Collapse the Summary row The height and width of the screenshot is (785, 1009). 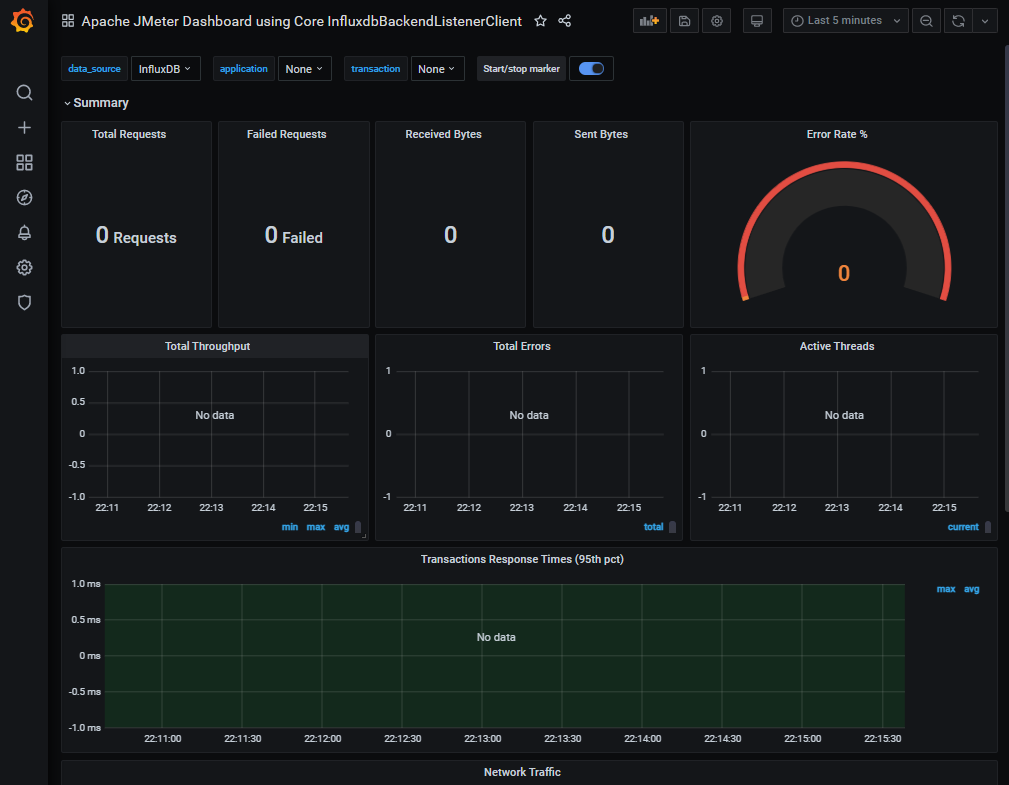(x=96, y=103)
